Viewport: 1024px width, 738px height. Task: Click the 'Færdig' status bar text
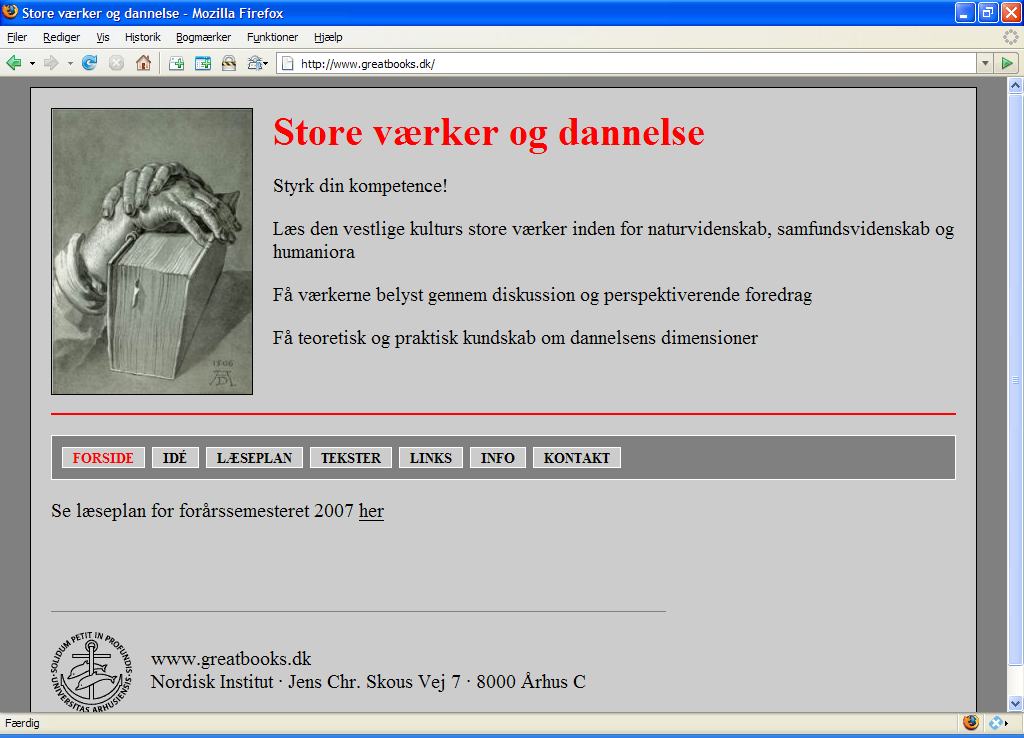[x=22, y=723]
